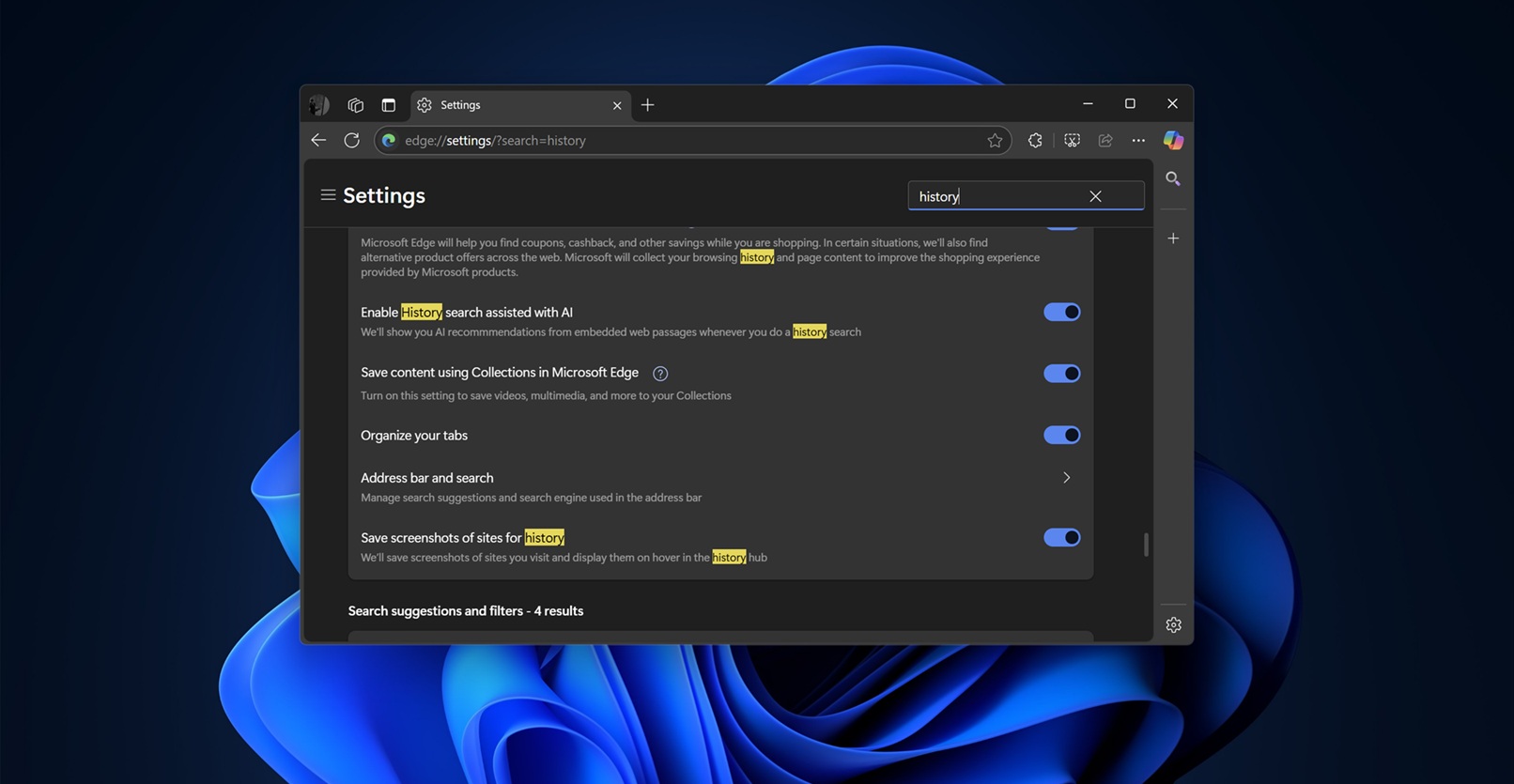The width and height of the screenshot is (1514, 784).
Task: Show help for Collections setting
Action: [660, 374]
